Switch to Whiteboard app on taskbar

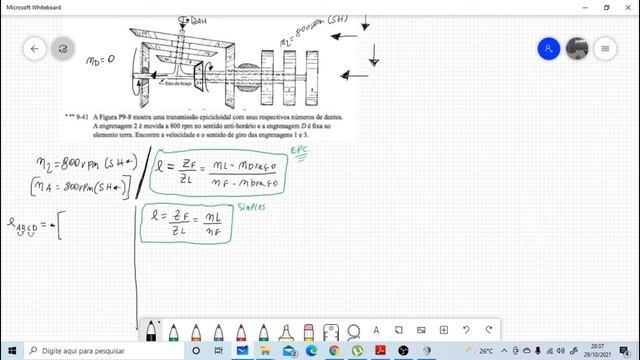tap(242, 351)
